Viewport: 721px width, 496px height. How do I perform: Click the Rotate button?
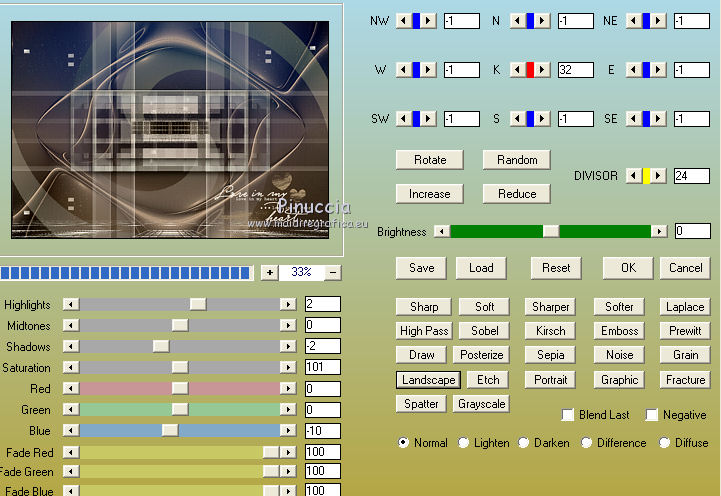(430, 160)
